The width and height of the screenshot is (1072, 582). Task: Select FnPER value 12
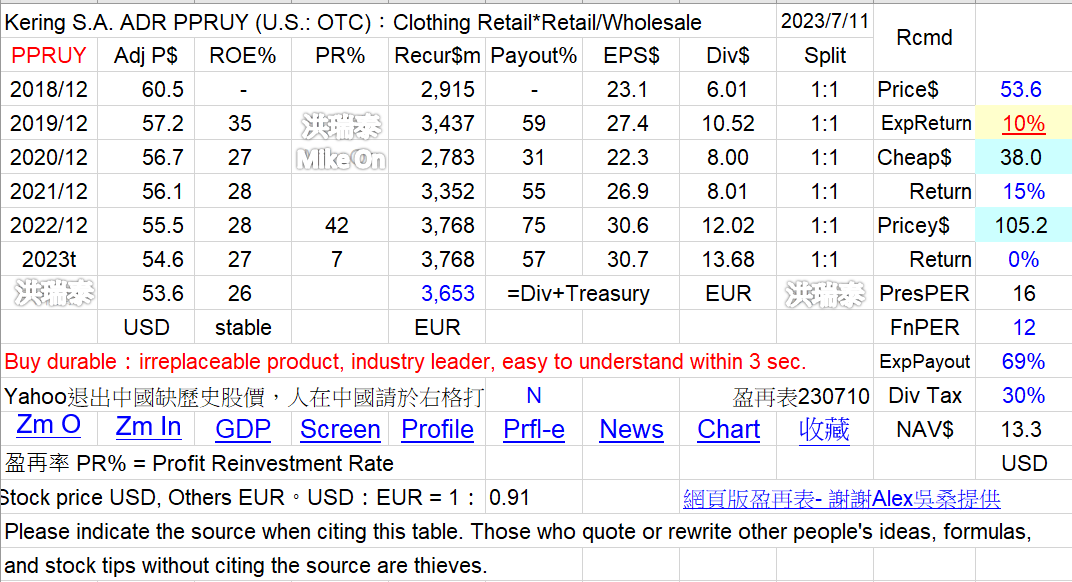pos(1023,328)
